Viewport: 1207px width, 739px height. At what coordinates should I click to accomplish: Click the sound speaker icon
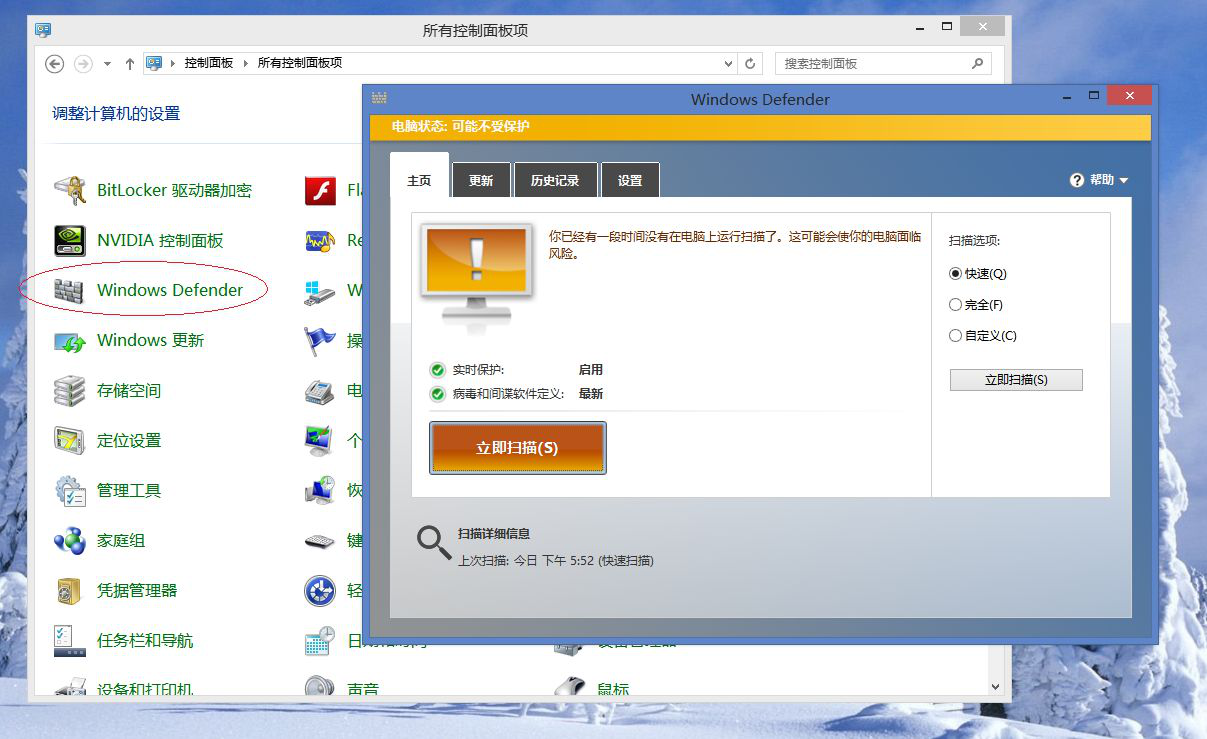click(x=320, y=687)
